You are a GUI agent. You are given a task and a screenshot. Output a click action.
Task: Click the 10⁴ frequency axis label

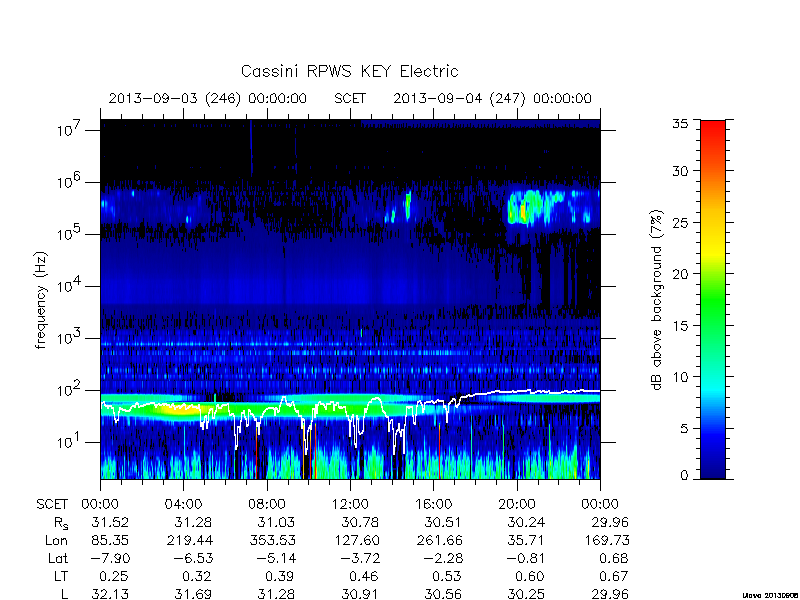(x=69, y=285)
